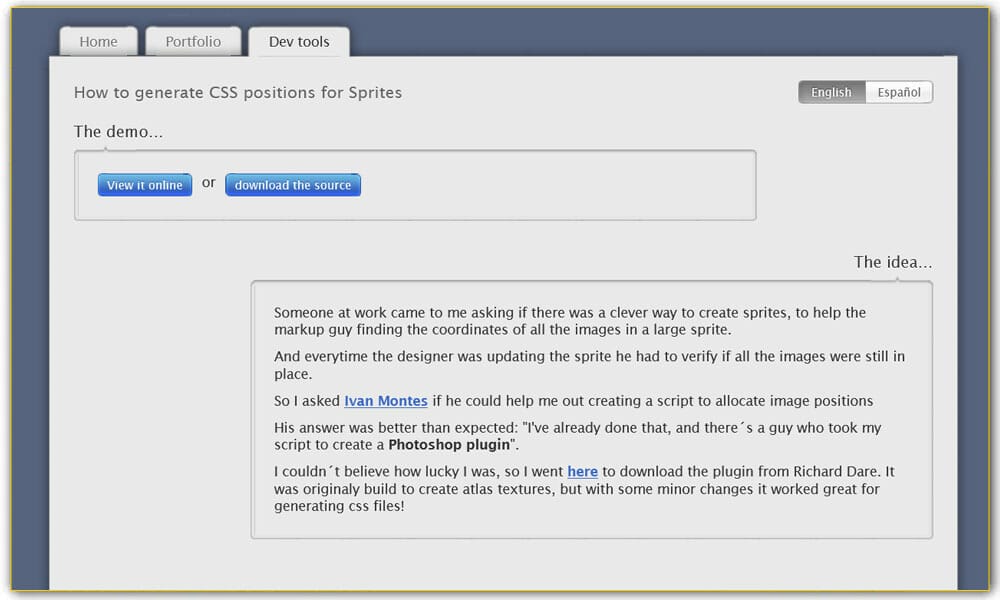Follow the Ivan Montes link

386,401
